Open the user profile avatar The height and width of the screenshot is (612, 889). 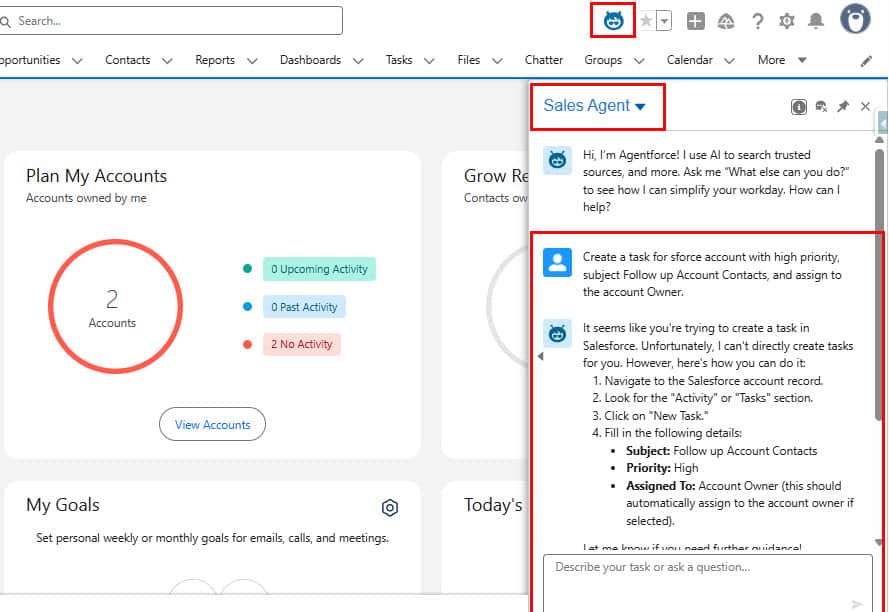[855, 19]
